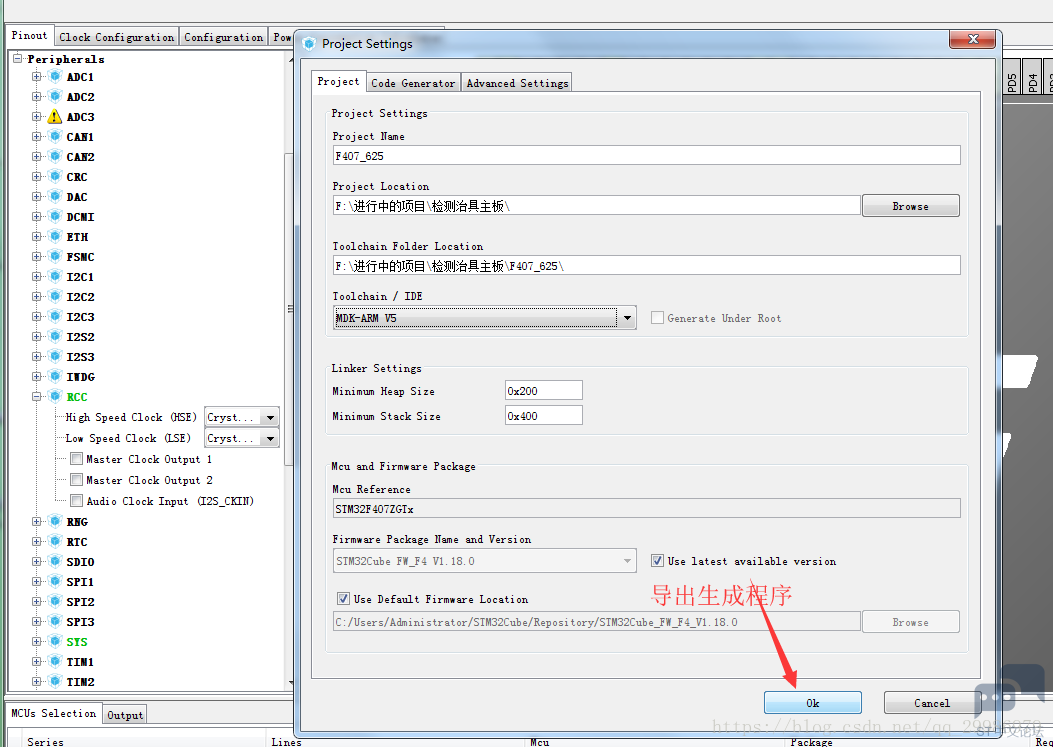Click the SYS peripheral cube icon
The width and height of the screenshot is (1053, 747).
click(55, 642)
